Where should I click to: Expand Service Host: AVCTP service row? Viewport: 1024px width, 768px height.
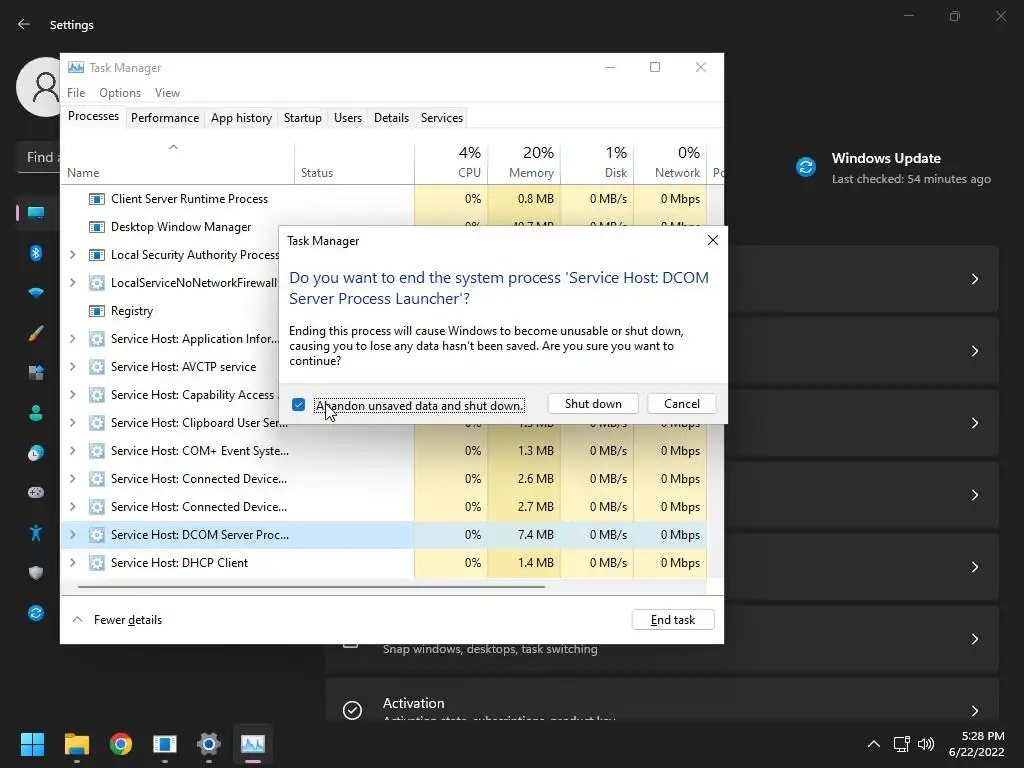tap(72, 367)
